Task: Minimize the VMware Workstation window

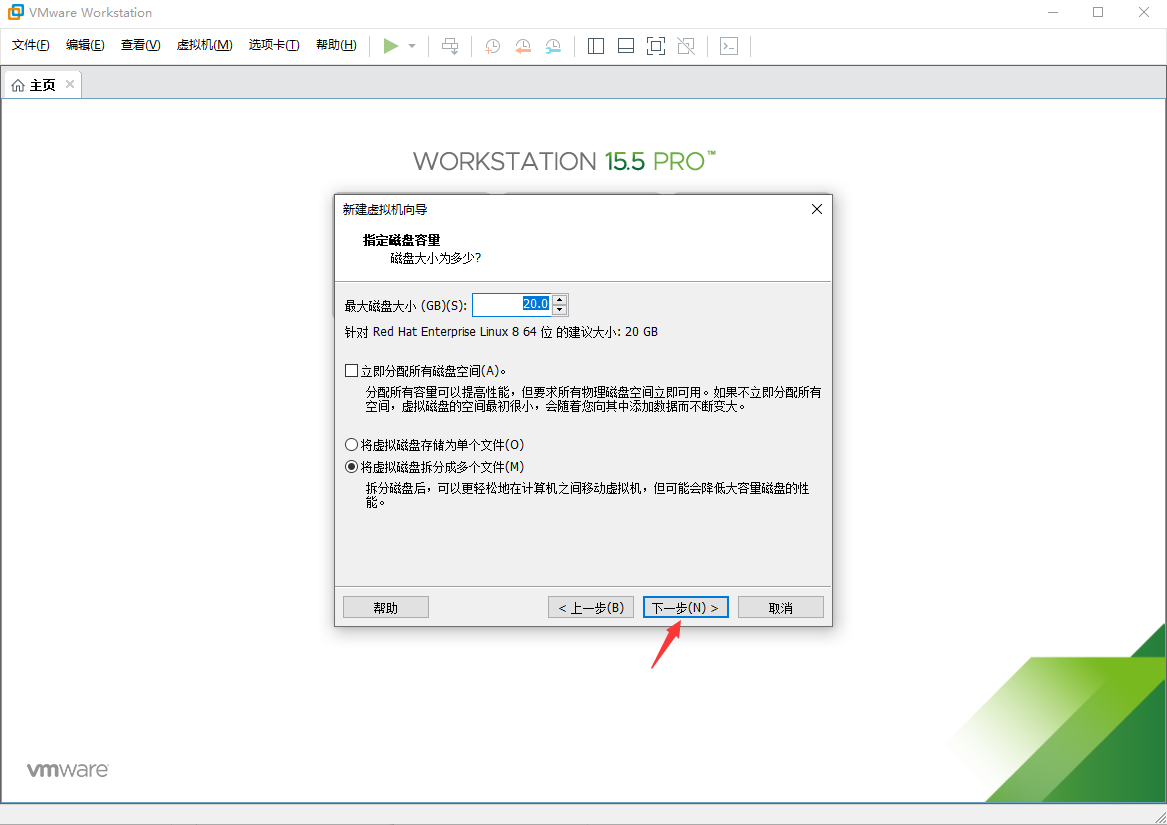Action: (x=1053, y=12)
